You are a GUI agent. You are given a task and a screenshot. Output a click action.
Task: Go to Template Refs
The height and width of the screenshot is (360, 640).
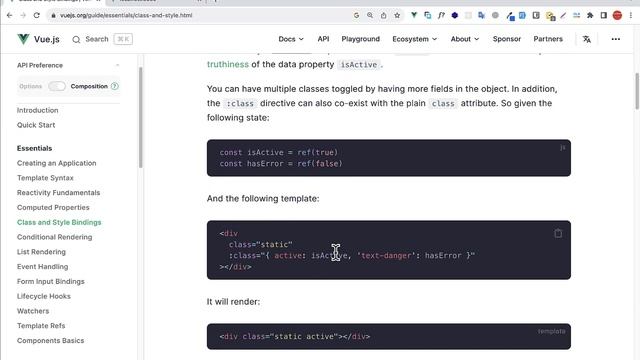tap(41, 326)
